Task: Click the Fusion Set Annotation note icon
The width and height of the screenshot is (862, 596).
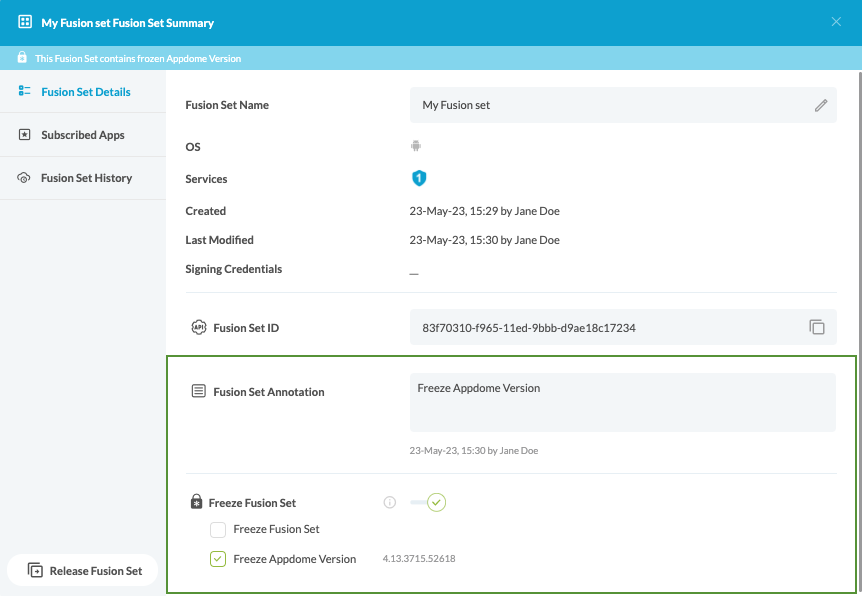Action: click(x=199, y=391)
